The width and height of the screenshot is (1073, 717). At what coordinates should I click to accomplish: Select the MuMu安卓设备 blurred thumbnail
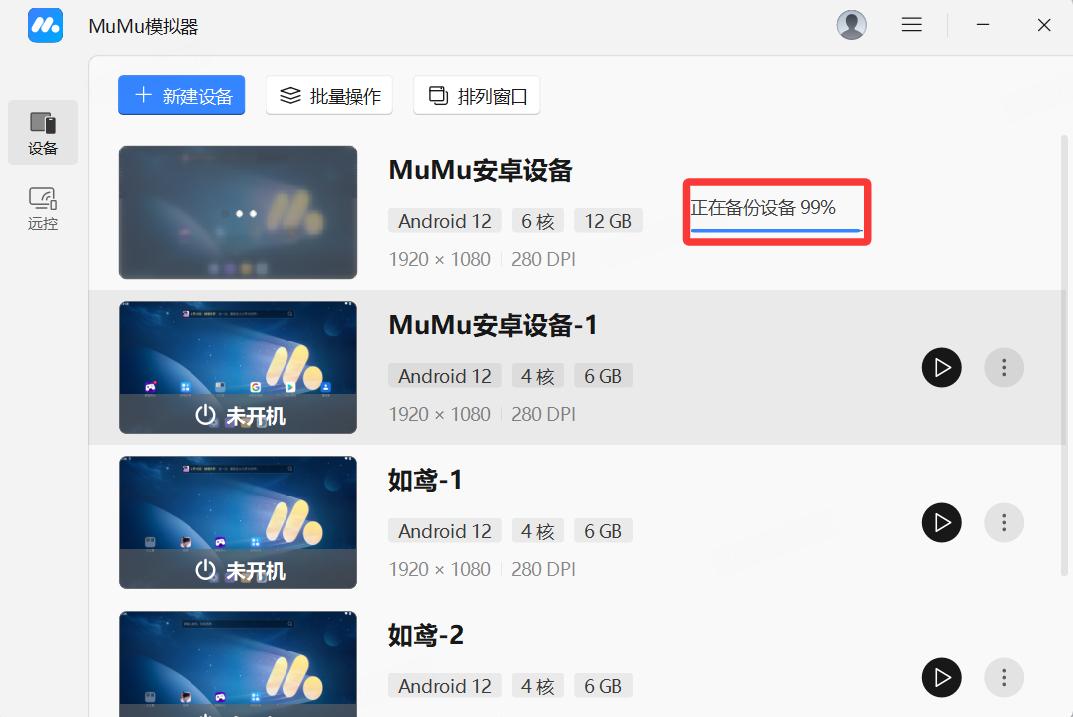pos(238,212)
